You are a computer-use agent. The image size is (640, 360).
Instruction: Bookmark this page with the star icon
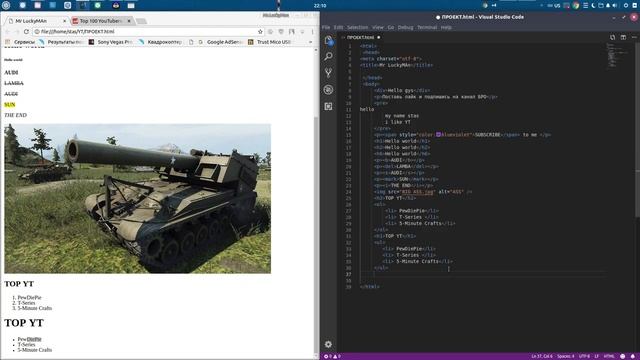(260, 31)
